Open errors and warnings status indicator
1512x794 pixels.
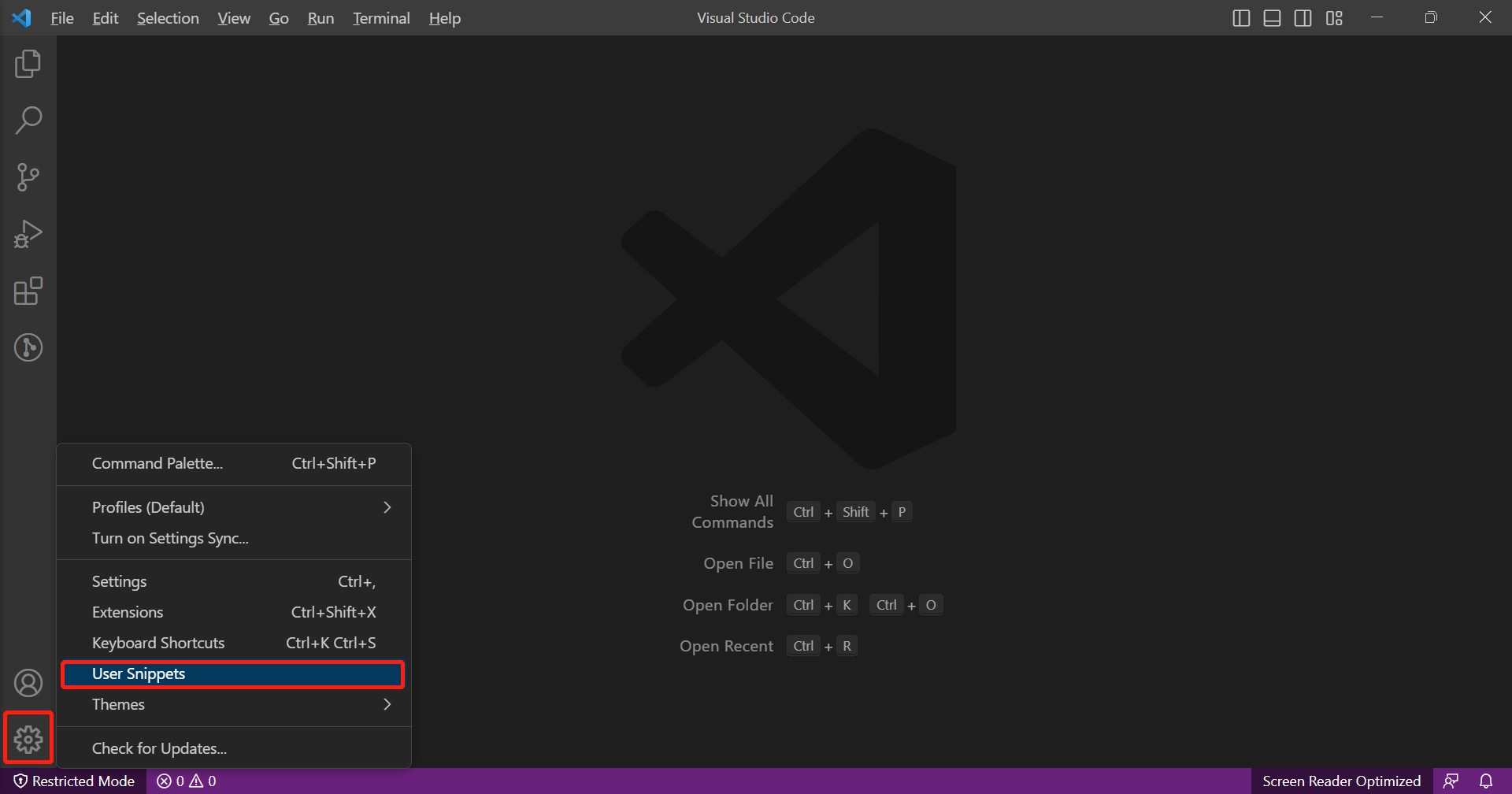187,781
